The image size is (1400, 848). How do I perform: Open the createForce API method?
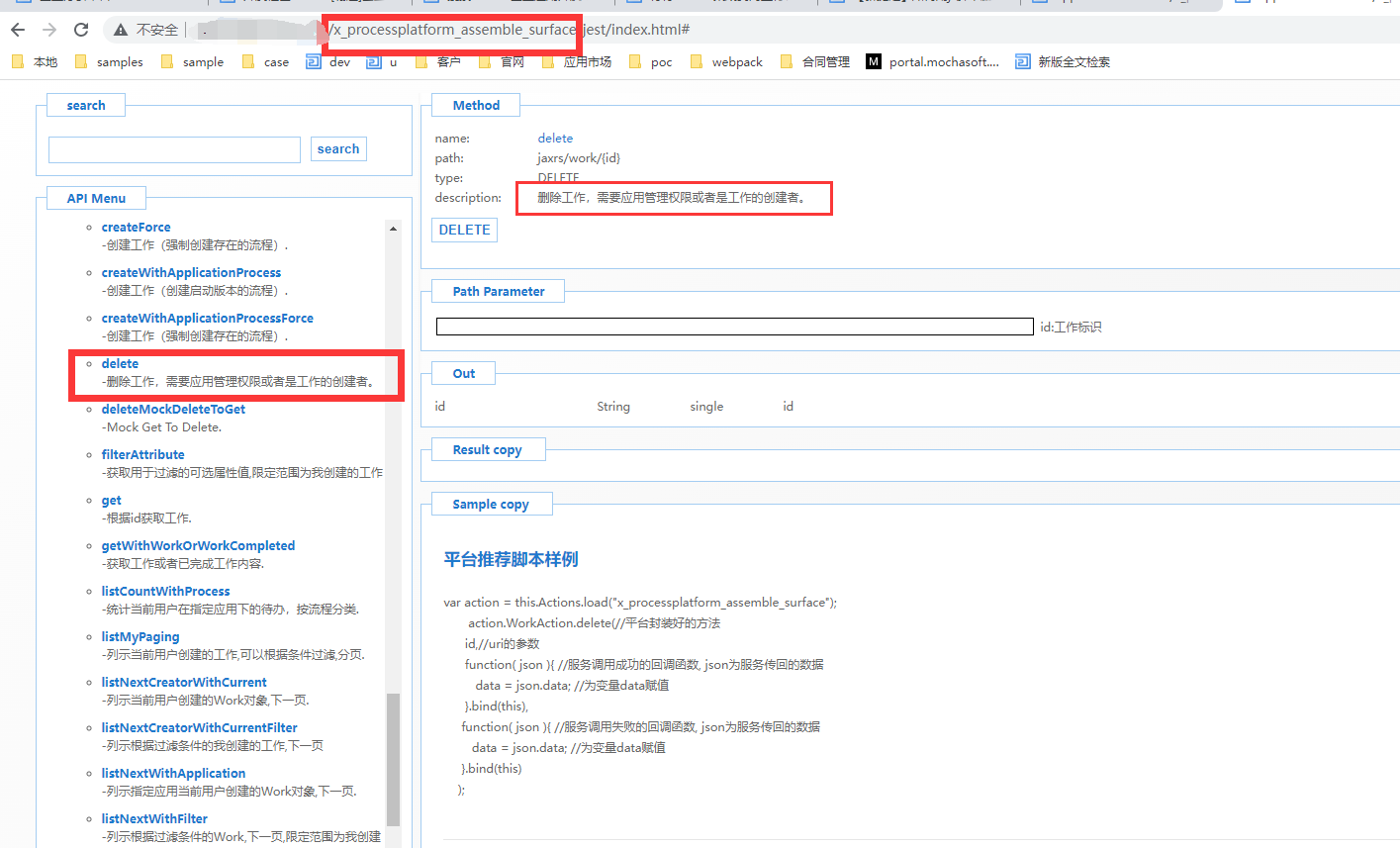(x=136, y=227)
